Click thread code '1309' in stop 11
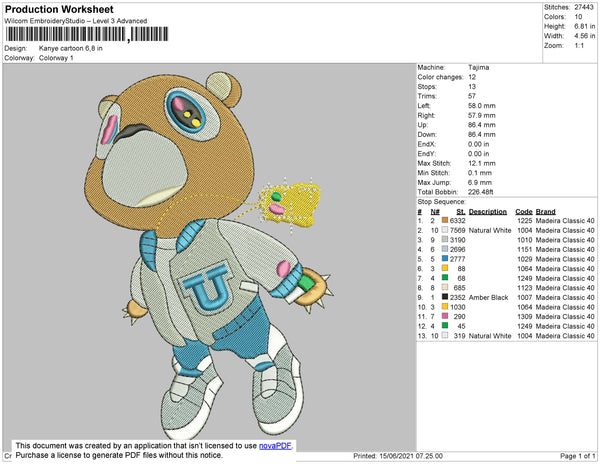600x464 pixels. [525, 316]
